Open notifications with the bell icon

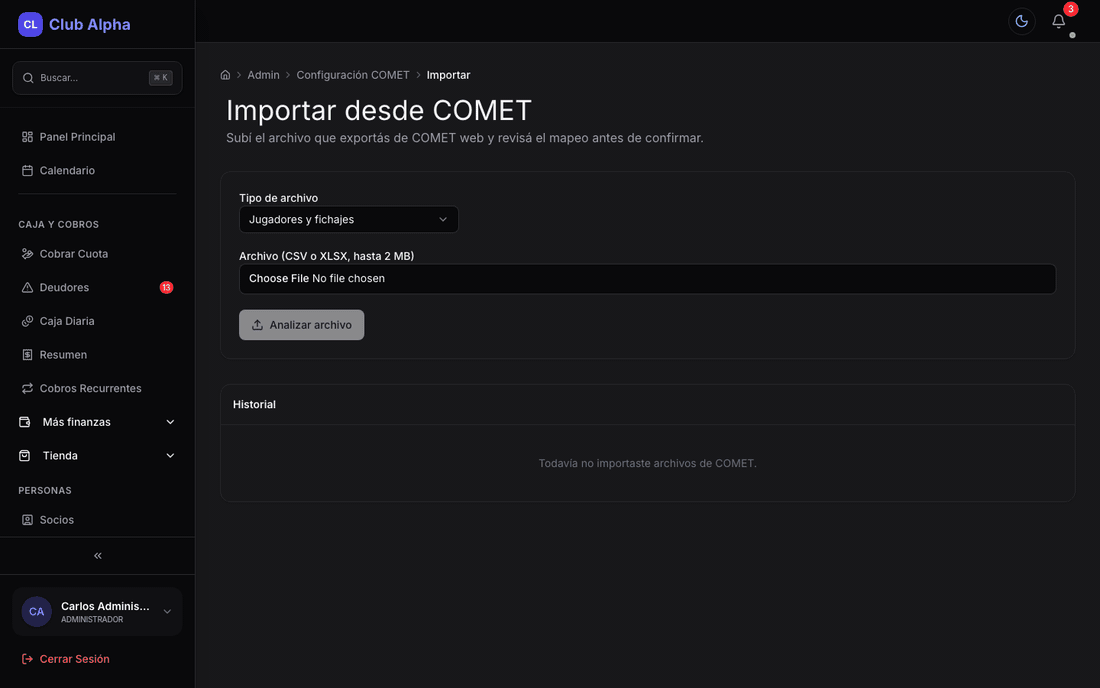[x=1059, y=22]
